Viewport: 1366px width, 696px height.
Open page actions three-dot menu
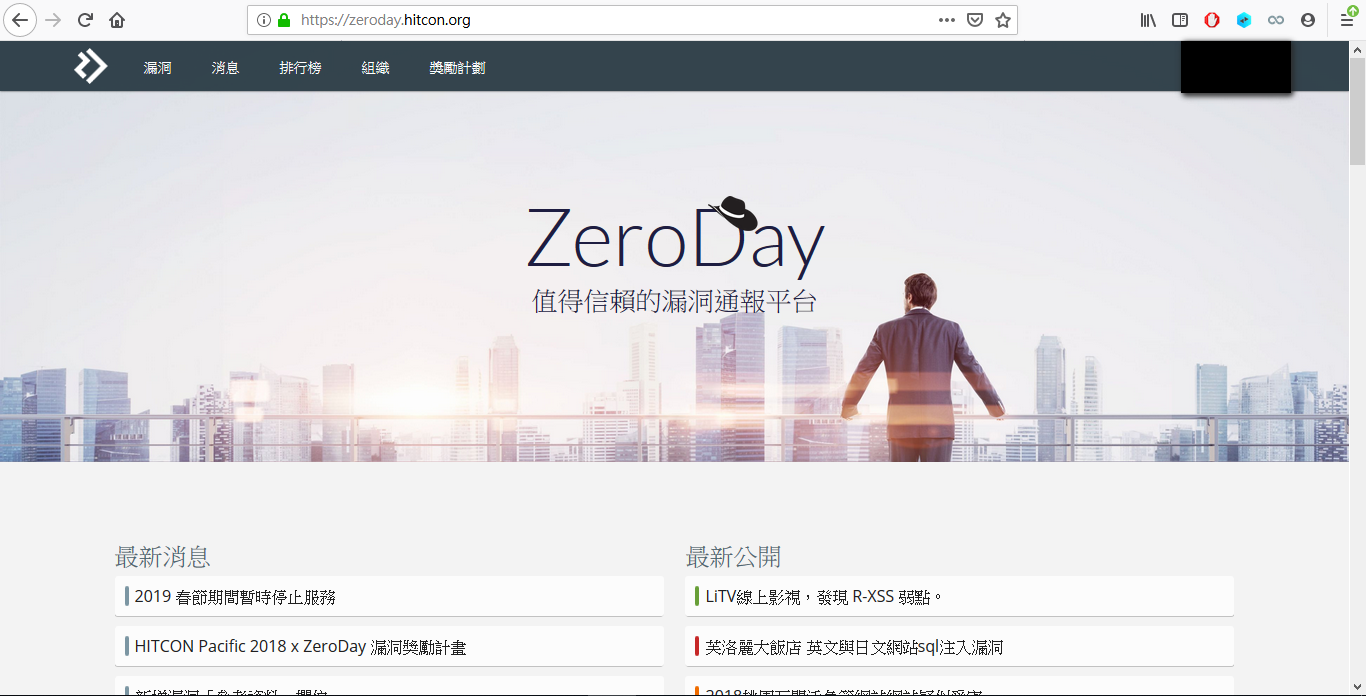point(947,20)
